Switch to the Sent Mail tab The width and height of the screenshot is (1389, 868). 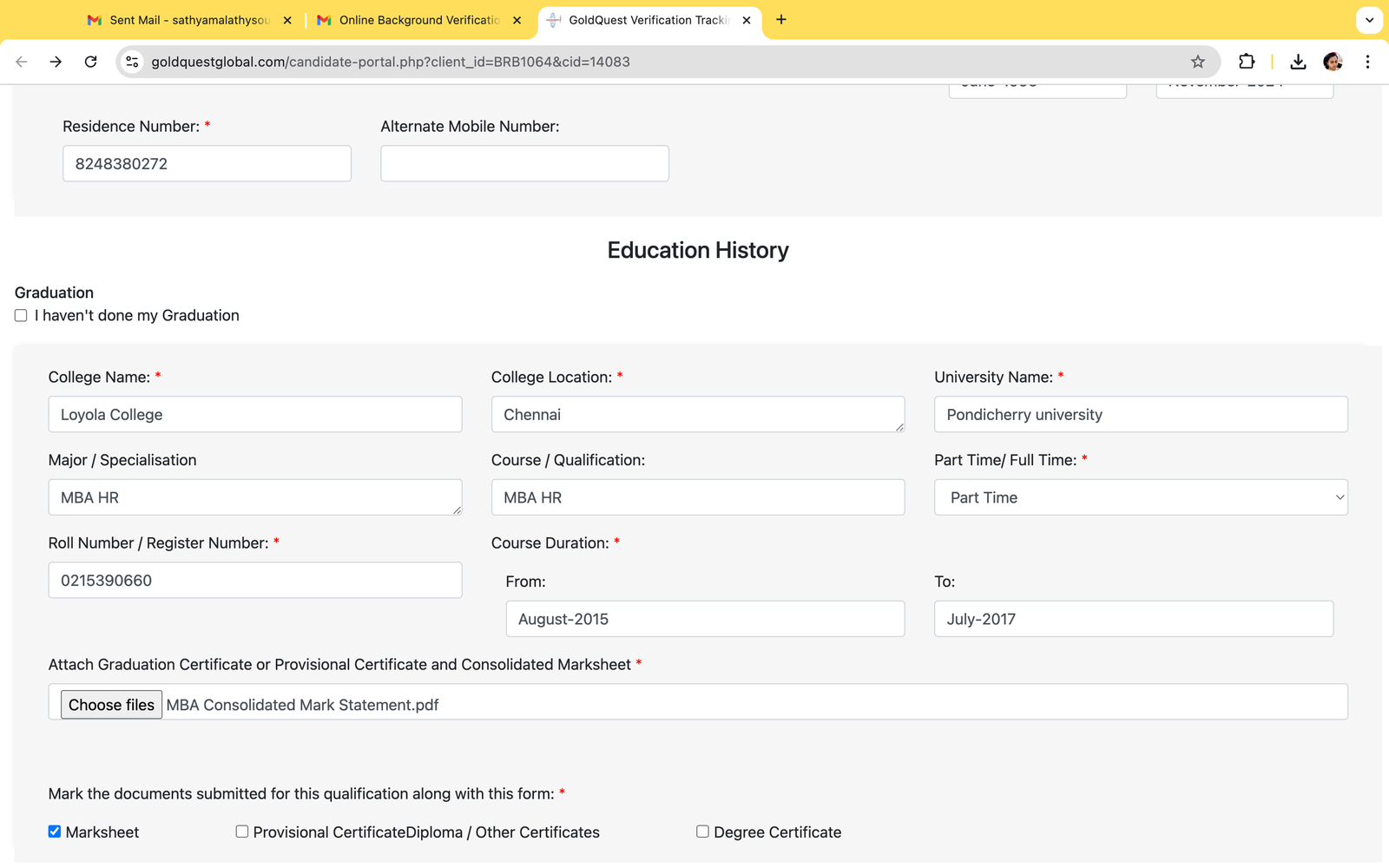click(x=188, y=20)
